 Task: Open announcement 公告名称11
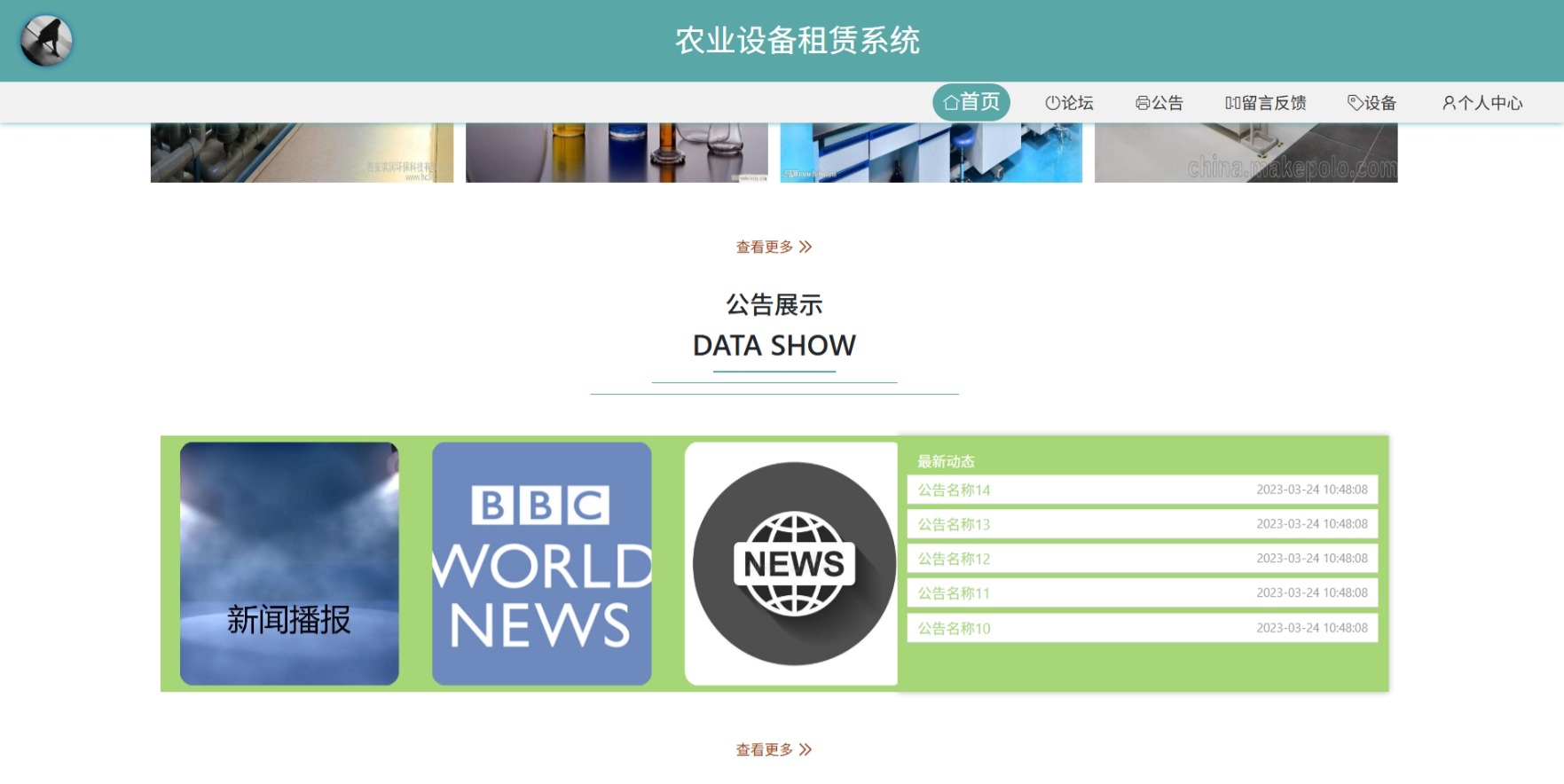pos(1143,593)
